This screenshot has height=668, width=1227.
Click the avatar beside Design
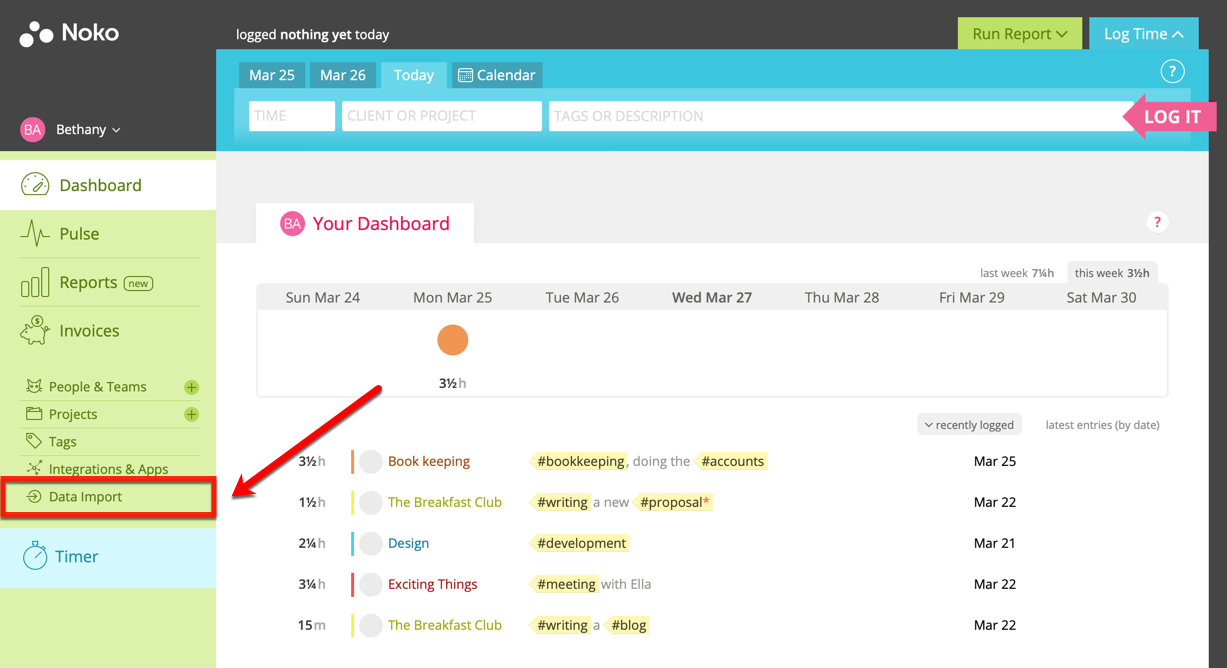point(371,543)
